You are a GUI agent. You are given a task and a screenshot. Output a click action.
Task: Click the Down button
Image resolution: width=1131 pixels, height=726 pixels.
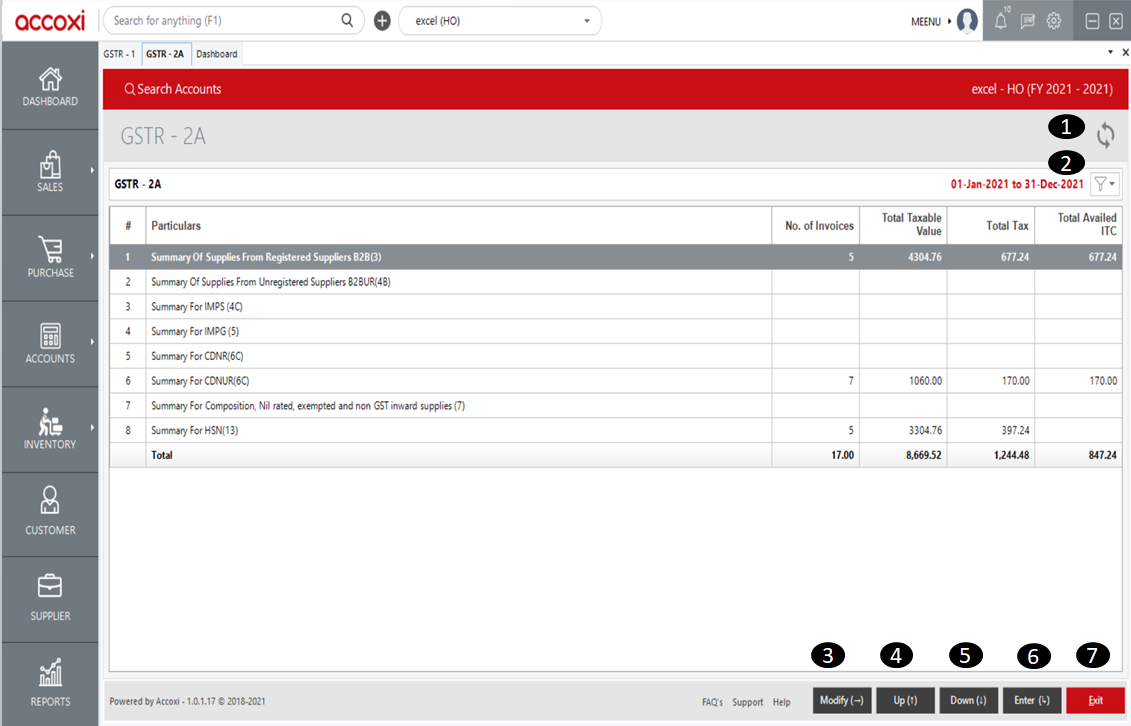pos(968,700)
